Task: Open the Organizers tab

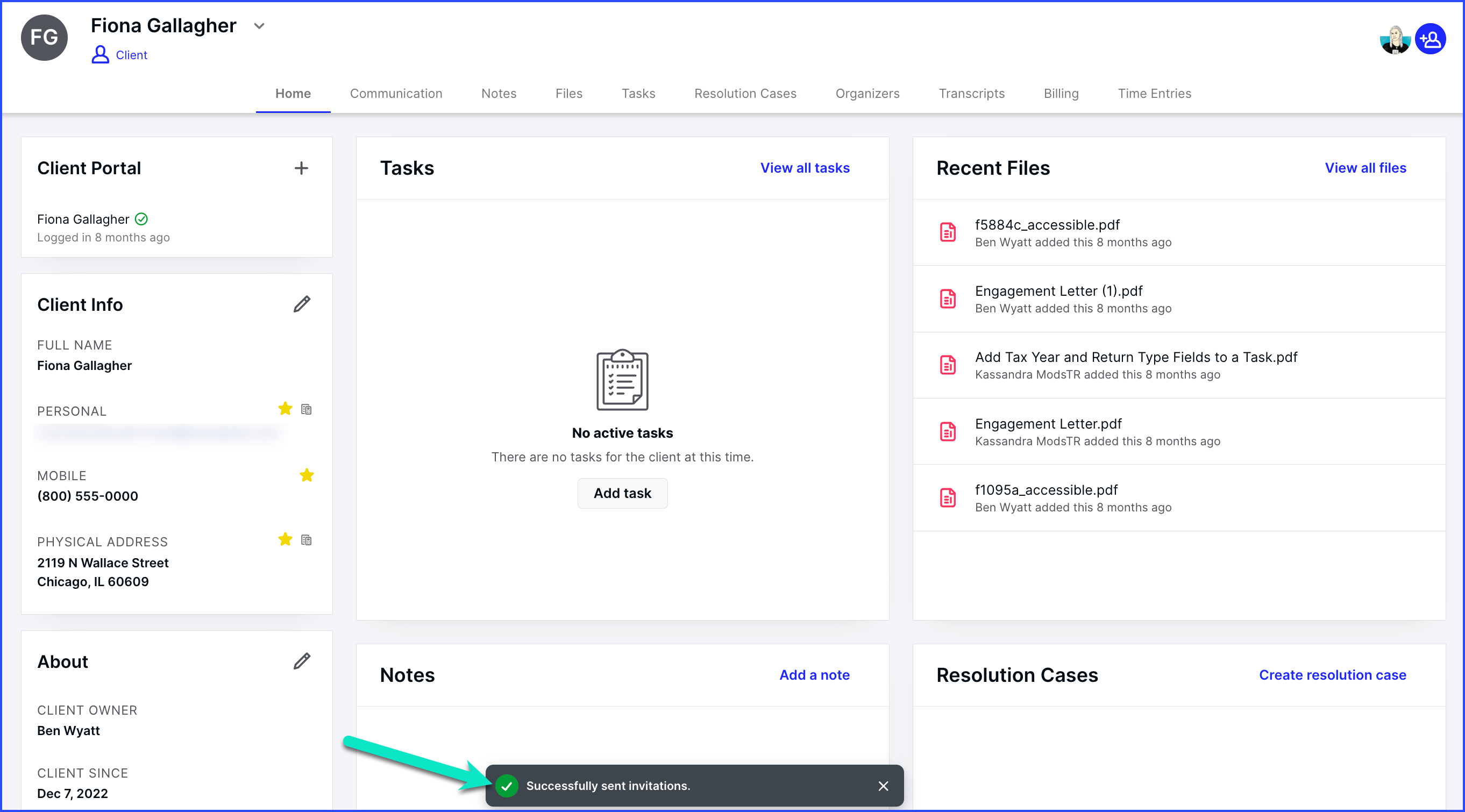Action: (x=867, y=94)
